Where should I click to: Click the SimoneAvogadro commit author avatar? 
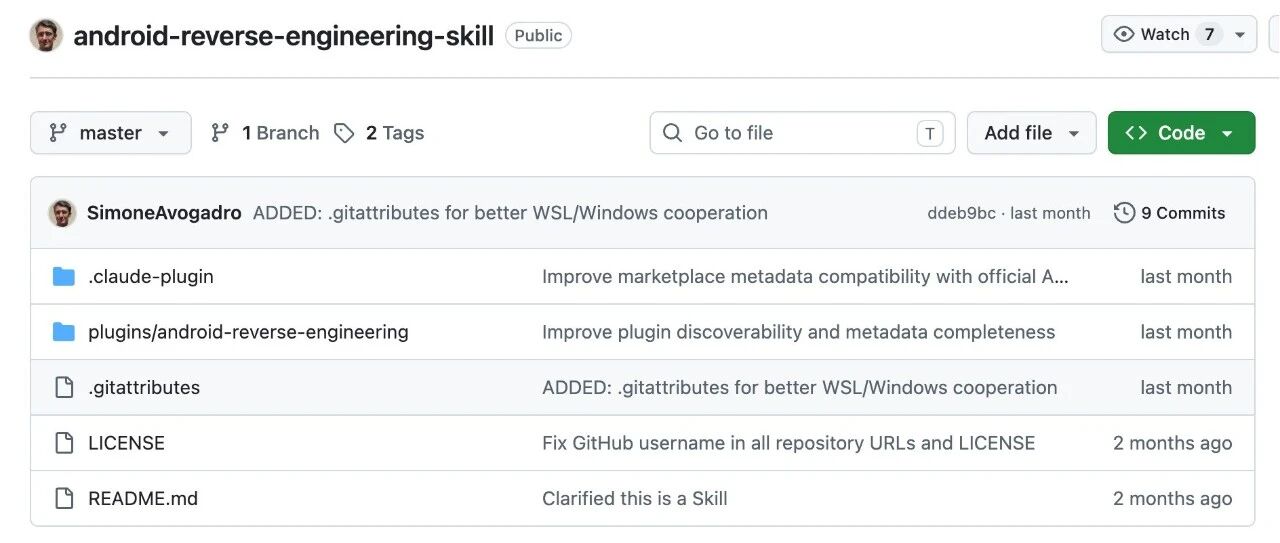[63, 213]
